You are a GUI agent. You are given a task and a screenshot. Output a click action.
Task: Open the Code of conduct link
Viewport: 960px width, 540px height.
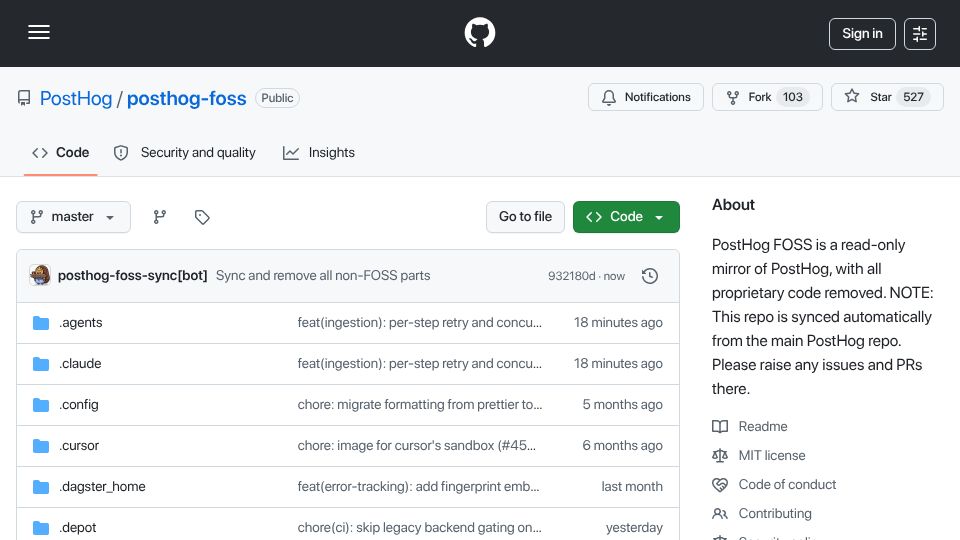[787, 484]
